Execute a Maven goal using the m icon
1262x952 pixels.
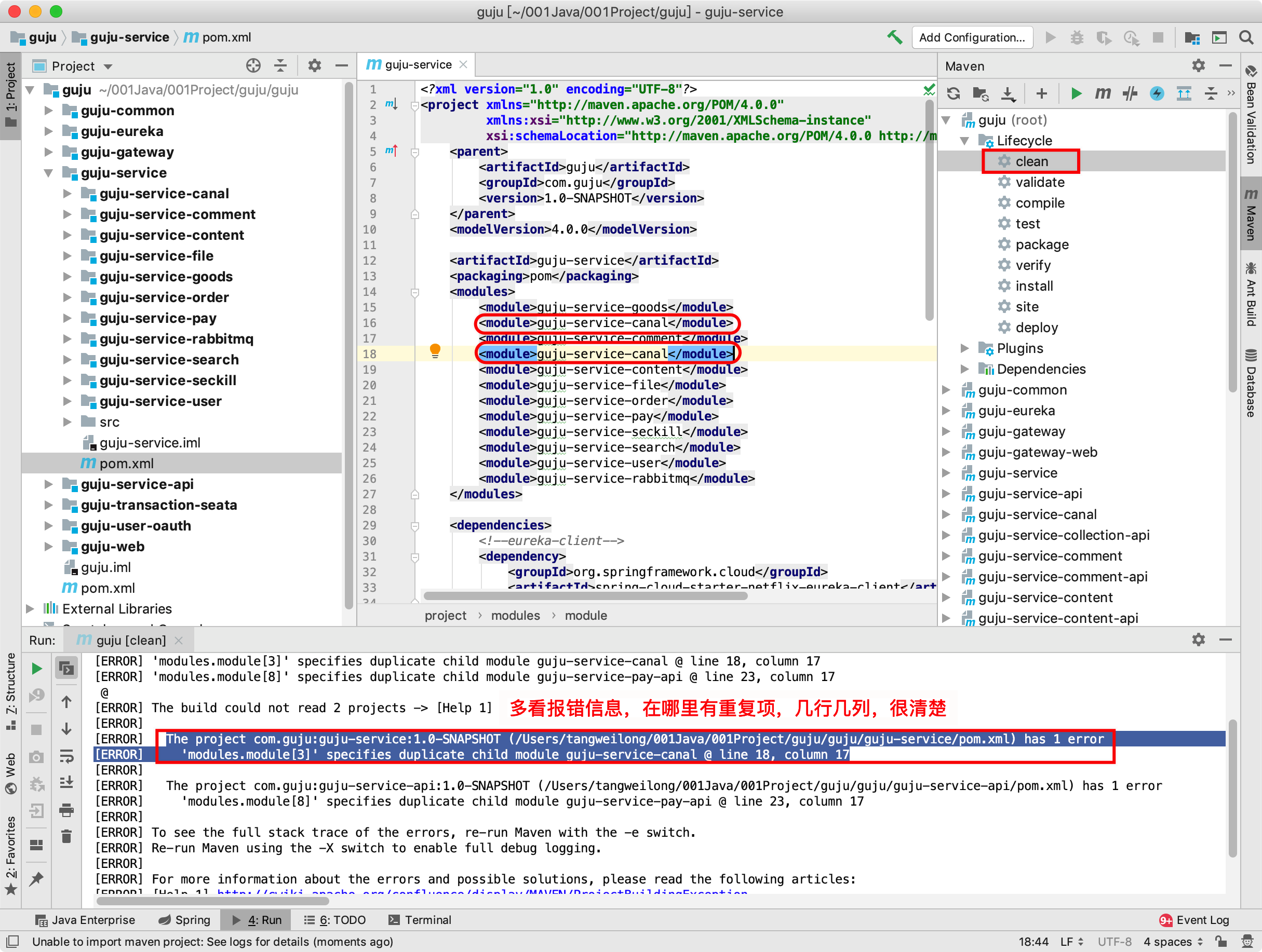1103,93
